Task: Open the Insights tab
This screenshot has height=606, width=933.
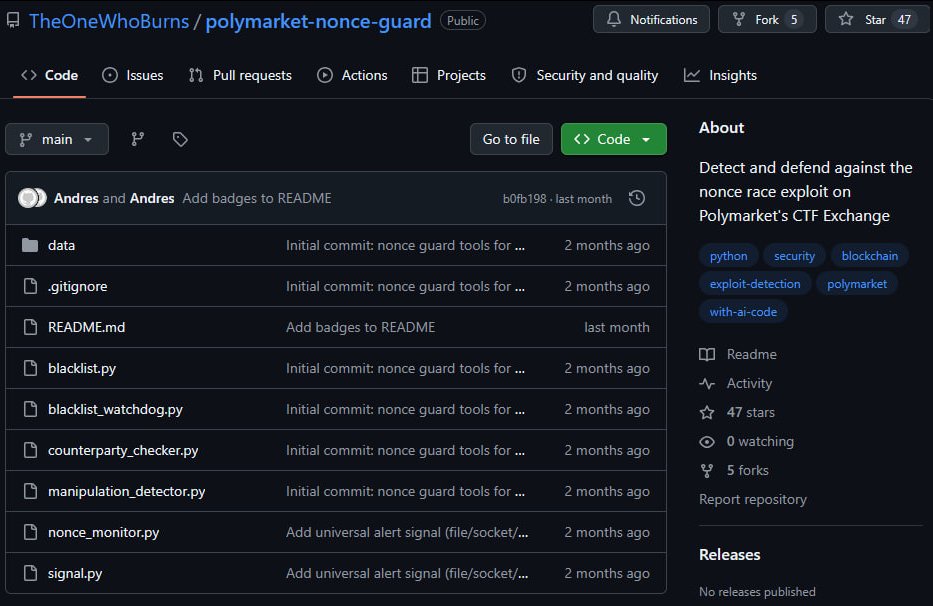Action: (x=721, y=76)
